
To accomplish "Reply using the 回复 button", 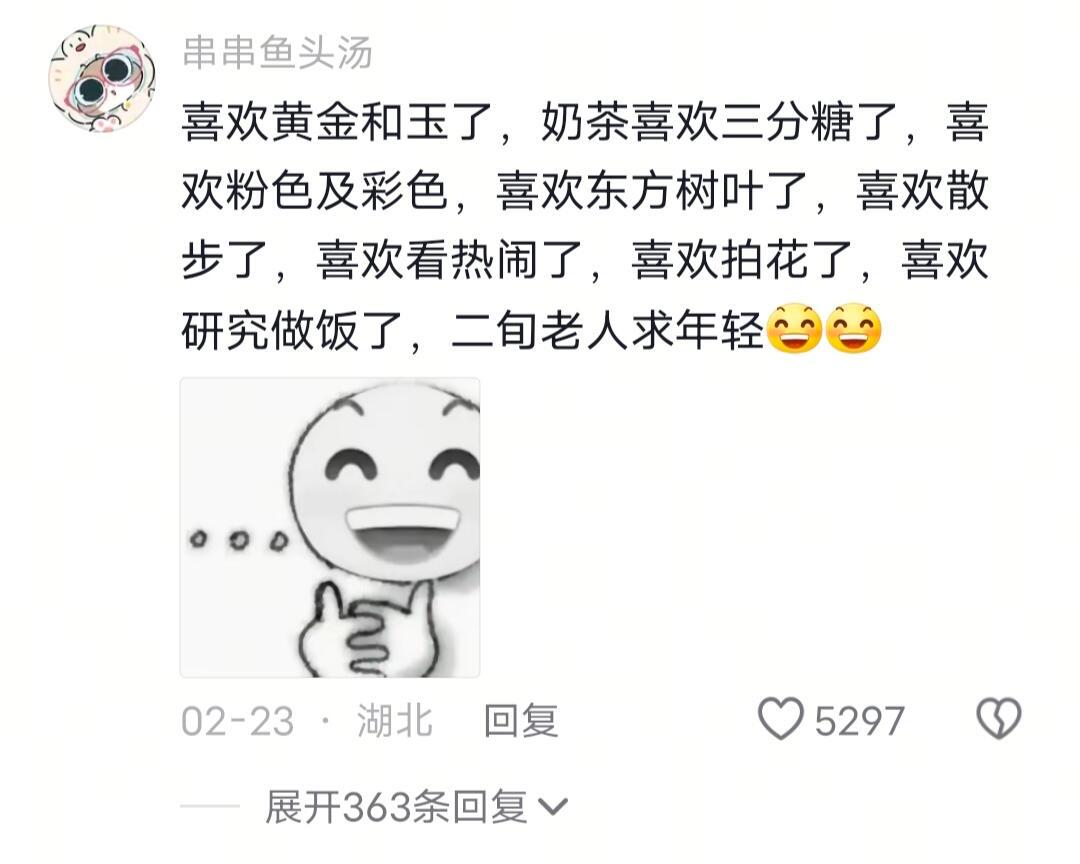I will [x=521, y=721].
